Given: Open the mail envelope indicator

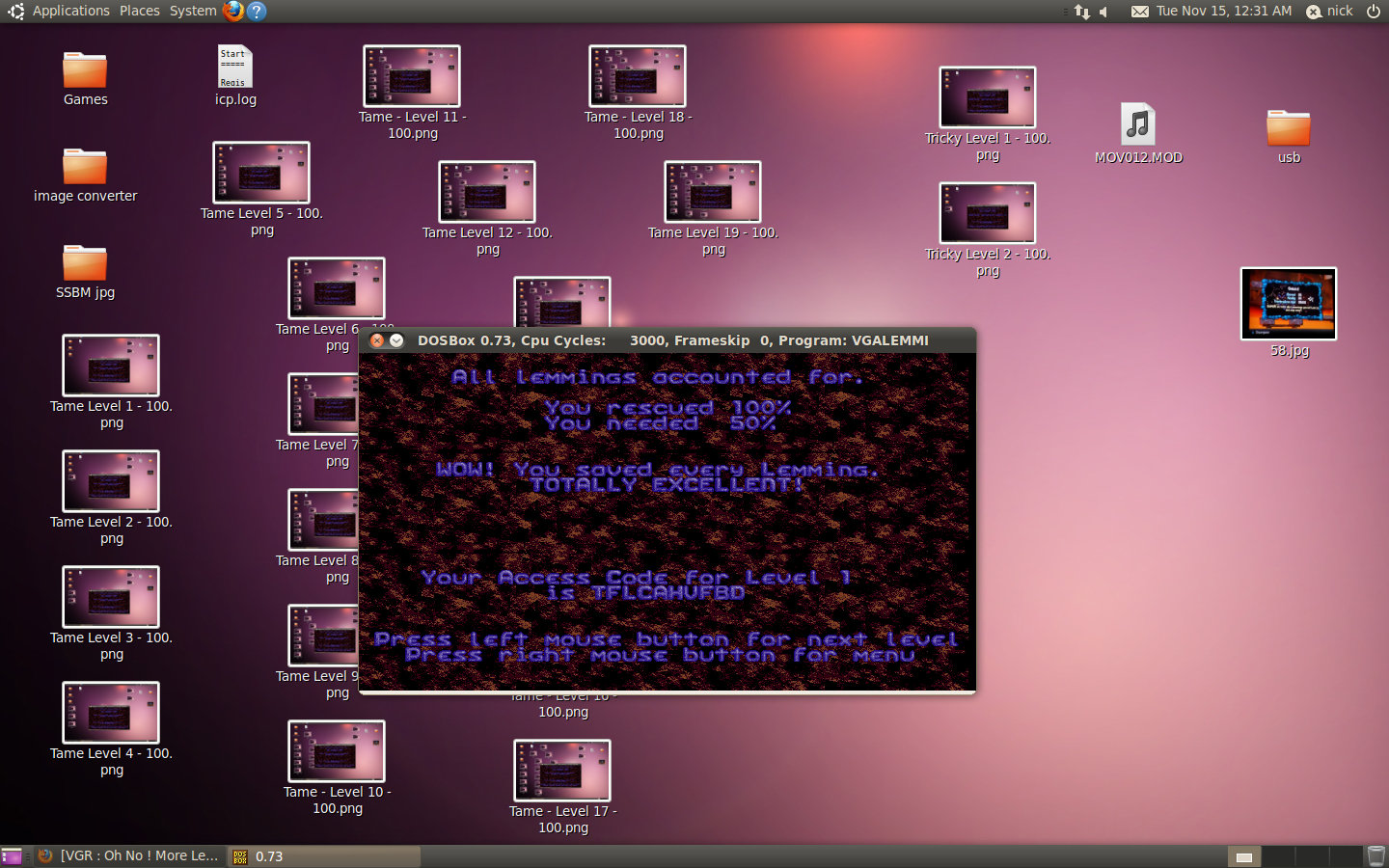Looking at the screenshot, I should [1140, 12].
